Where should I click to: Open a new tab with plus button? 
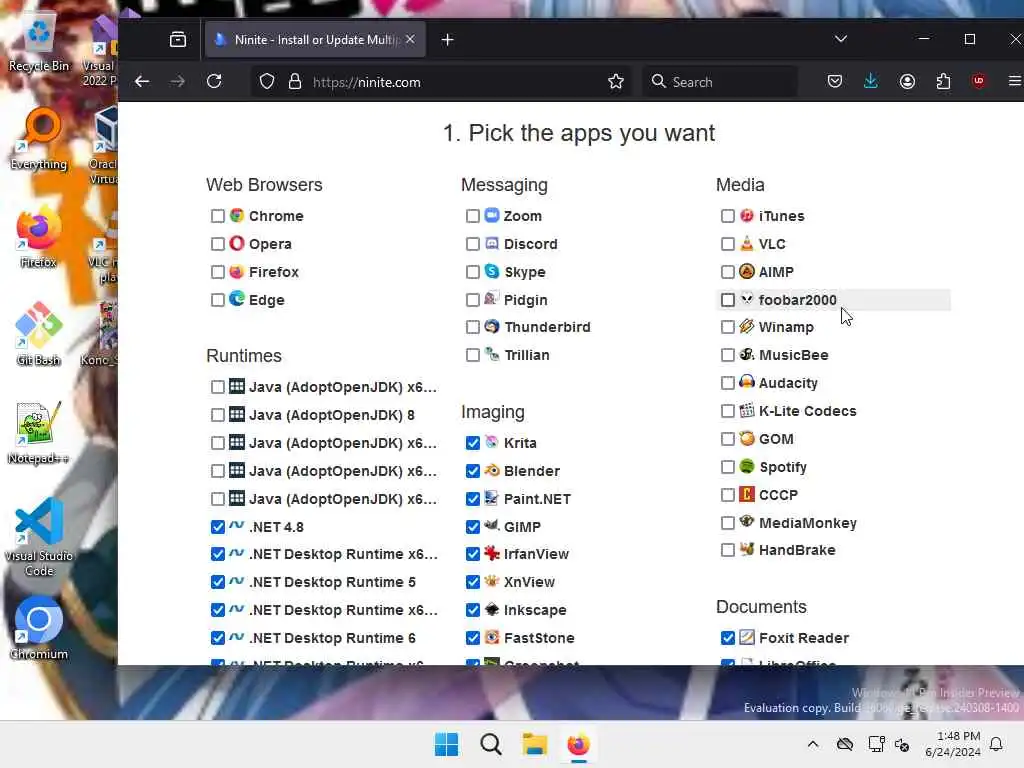click(x=447, y=40)
